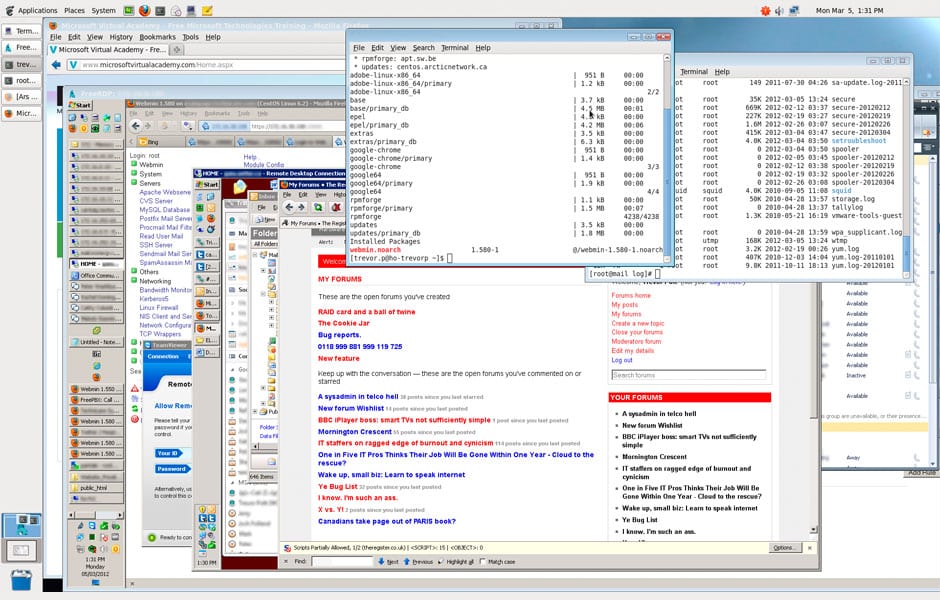Open Bookmarks menu in Firefox
Viewport: 940px width, 600px height.
click(x=157, y=37)
